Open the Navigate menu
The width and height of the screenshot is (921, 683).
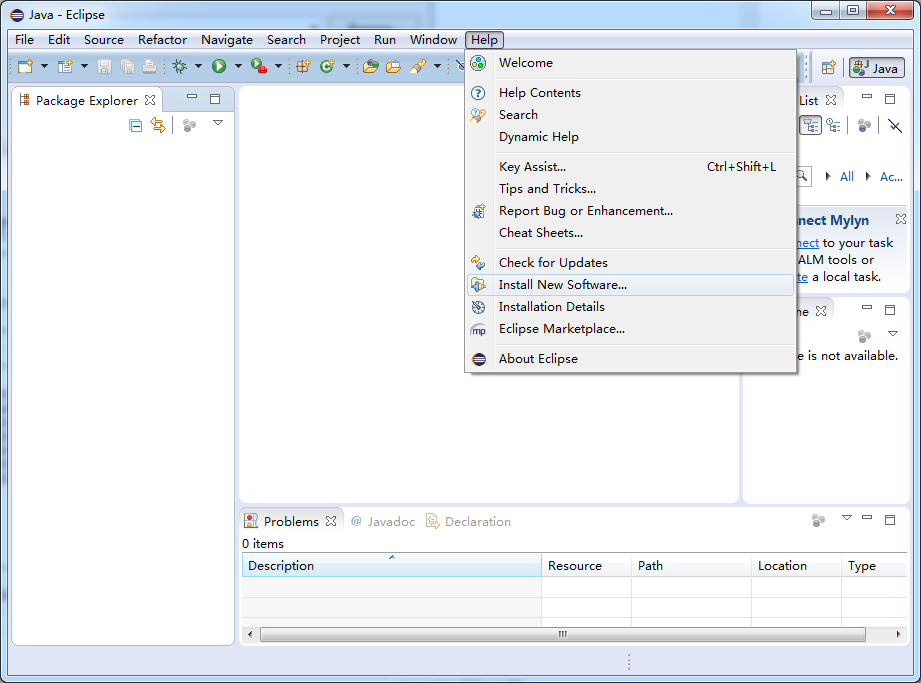(x=227, y=39)
